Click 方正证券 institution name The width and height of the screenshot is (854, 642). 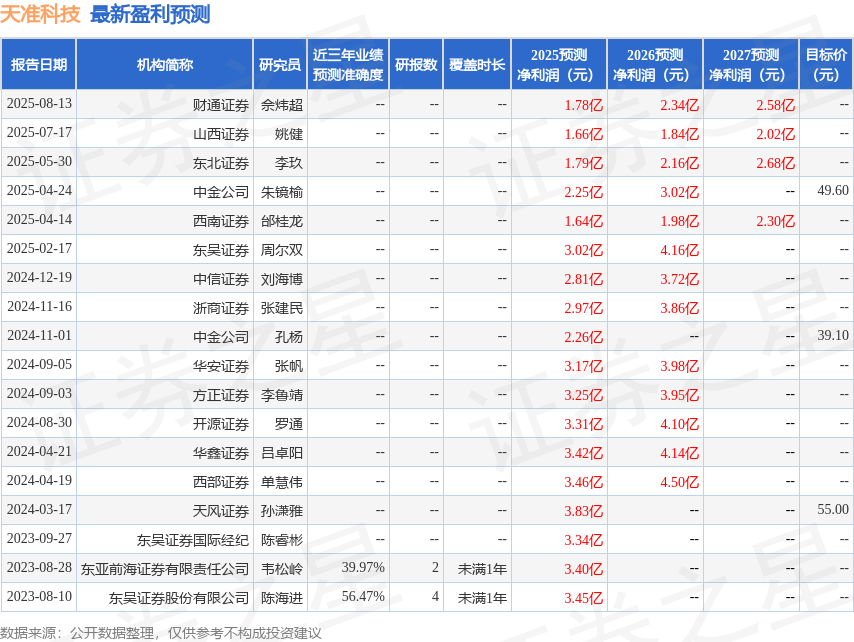tap(221, 395)
